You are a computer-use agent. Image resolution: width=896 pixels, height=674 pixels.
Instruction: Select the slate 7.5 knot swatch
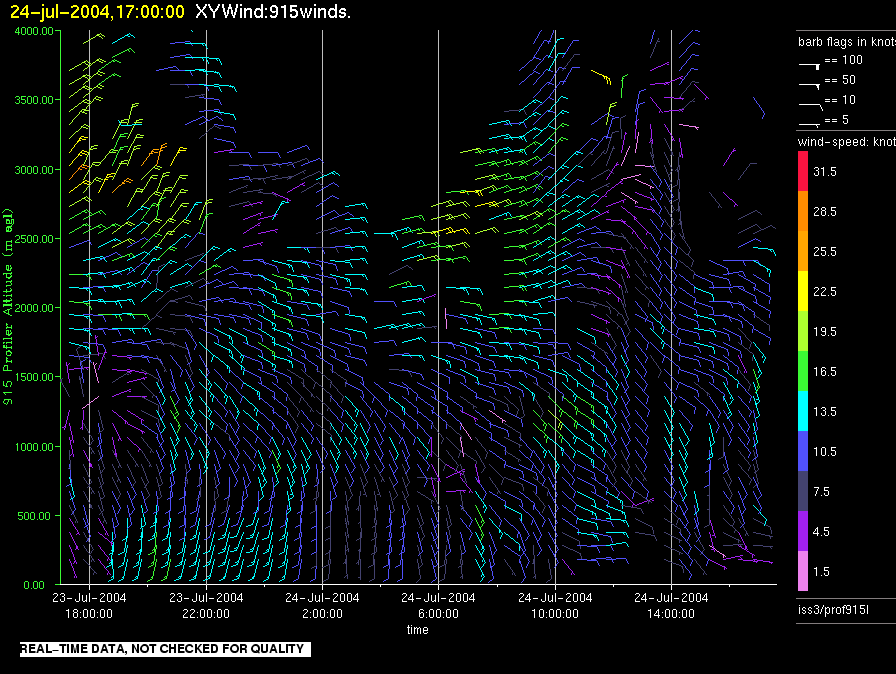click(x=803, y=491)
